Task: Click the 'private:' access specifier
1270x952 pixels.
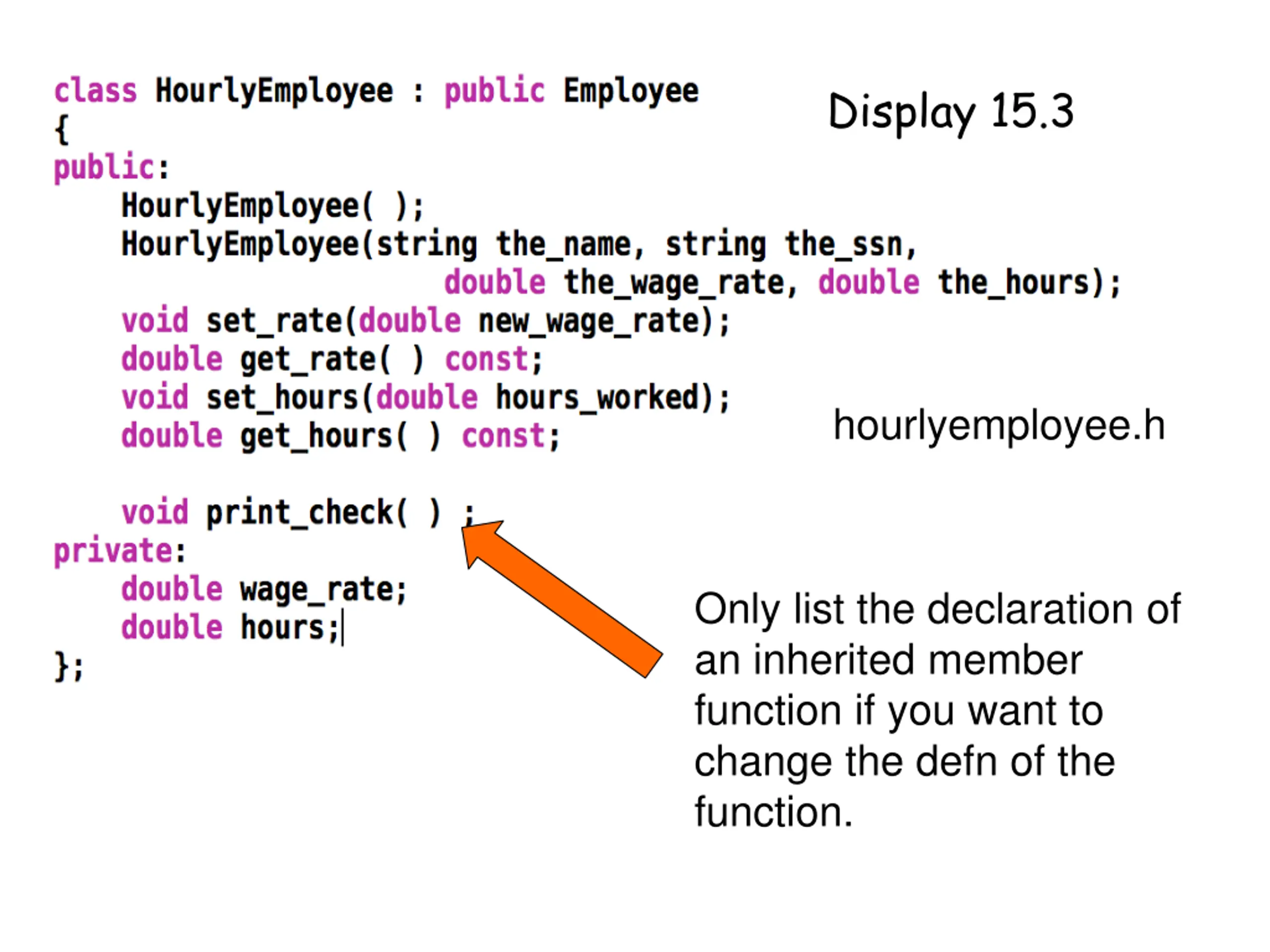Action: coord(120,552)
